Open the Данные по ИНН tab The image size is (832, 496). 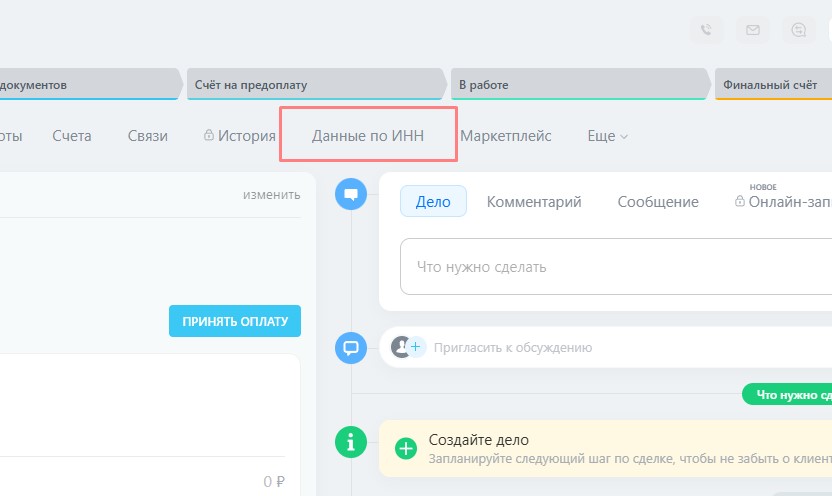(x=368, y=136)
